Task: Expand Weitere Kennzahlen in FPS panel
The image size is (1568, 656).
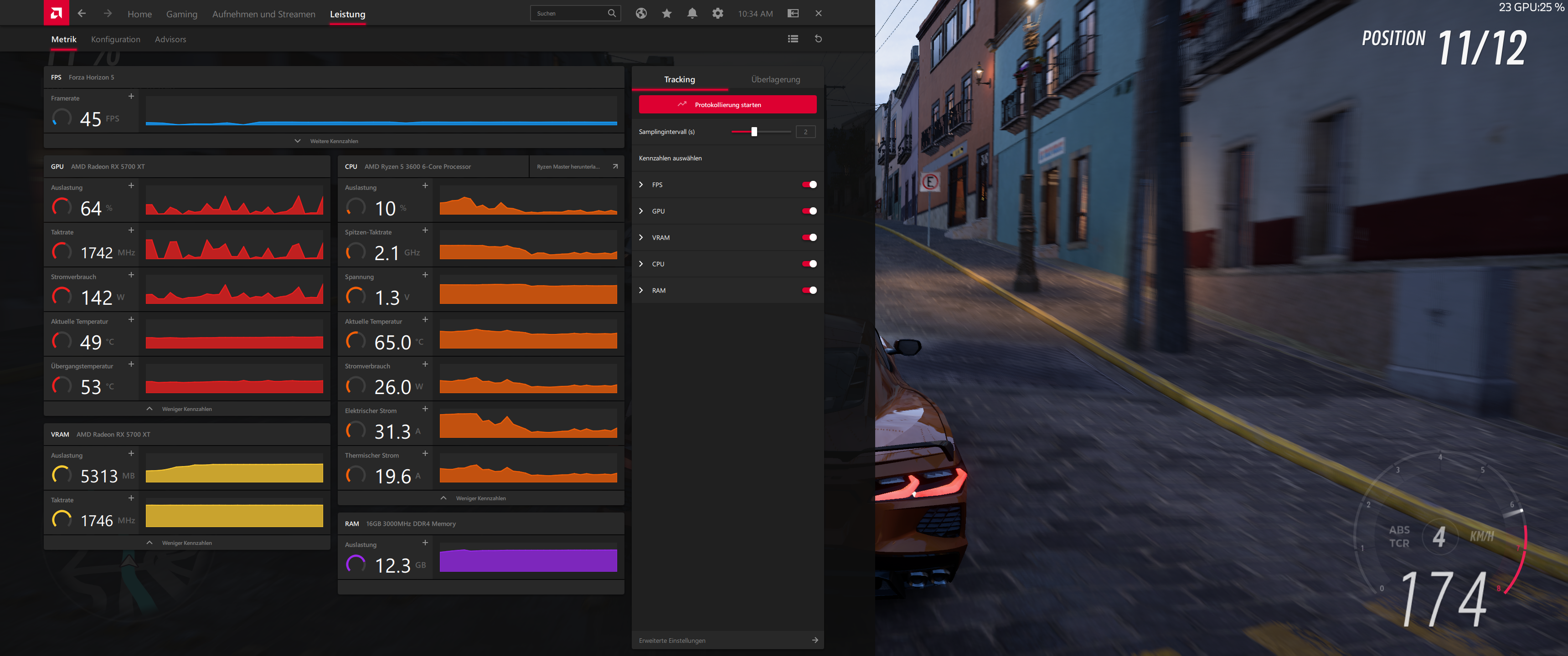Action: click(x=334, y=141)
